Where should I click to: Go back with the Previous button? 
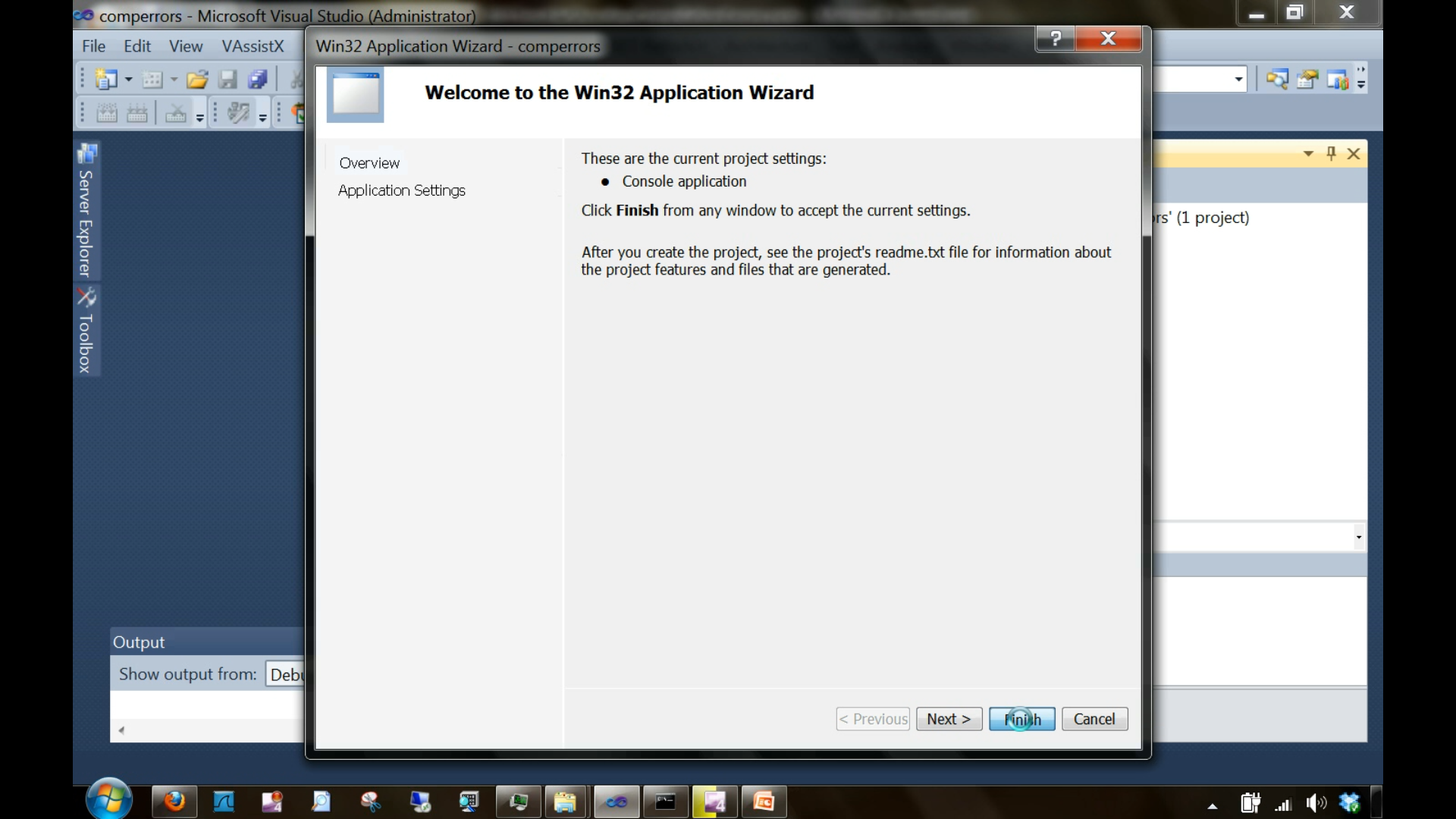click(872, 719)
